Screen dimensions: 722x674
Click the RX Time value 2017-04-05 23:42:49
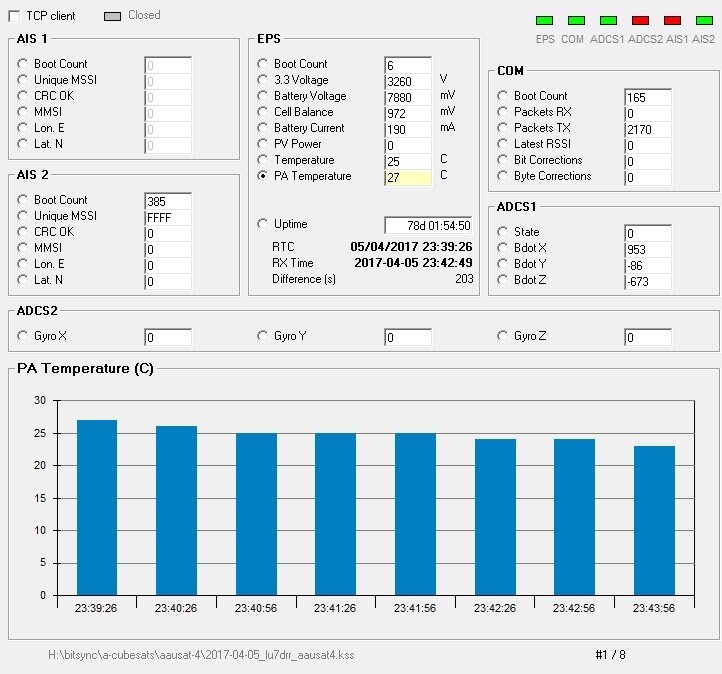(413, 263)
